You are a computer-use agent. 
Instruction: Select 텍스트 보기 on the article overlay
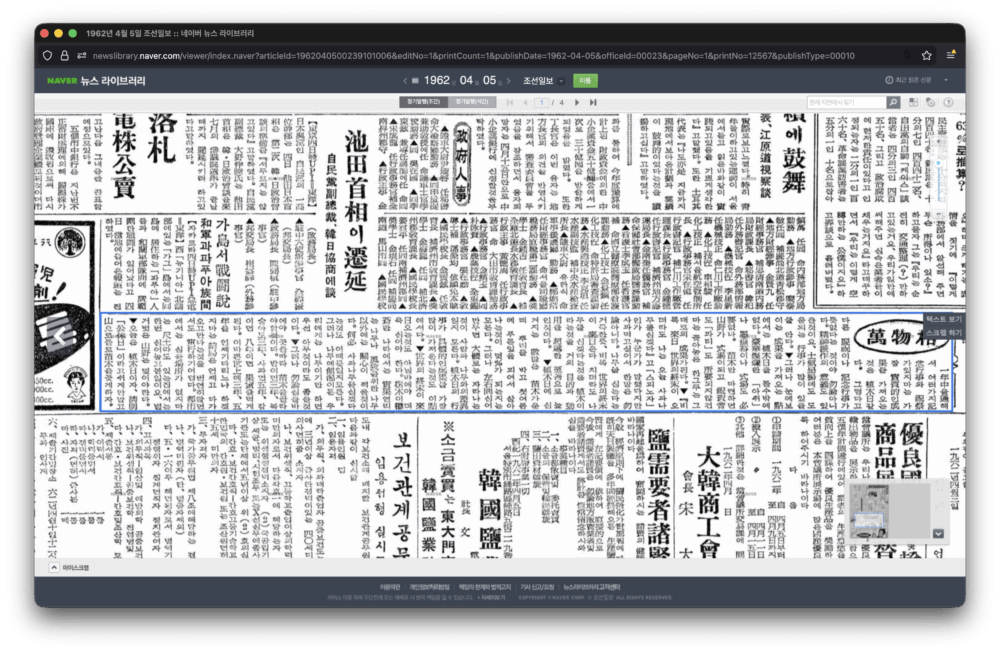pos(943,318)
